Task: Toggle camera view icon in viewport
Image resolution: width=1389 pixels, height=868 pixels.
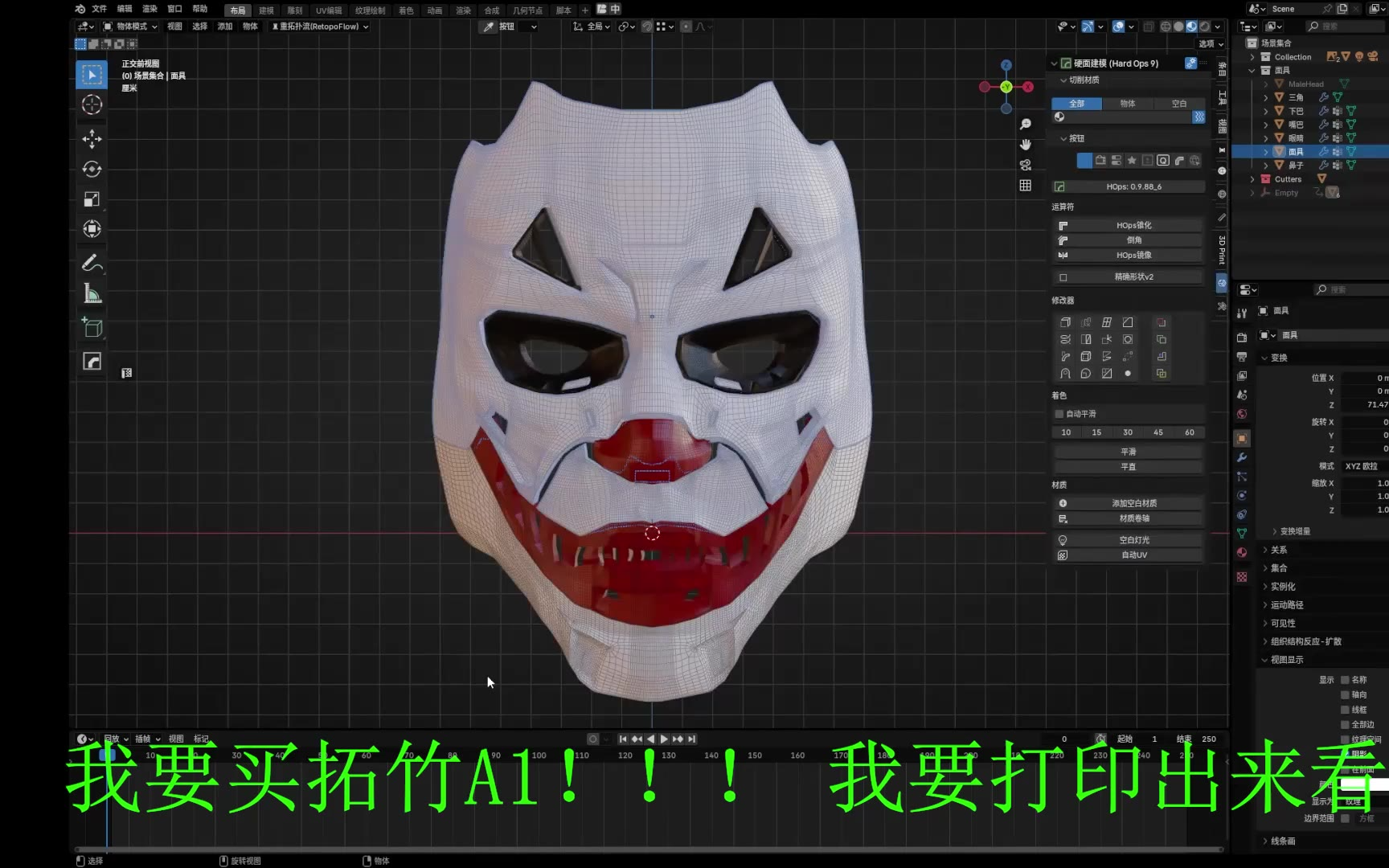Action: (1026, 165)
